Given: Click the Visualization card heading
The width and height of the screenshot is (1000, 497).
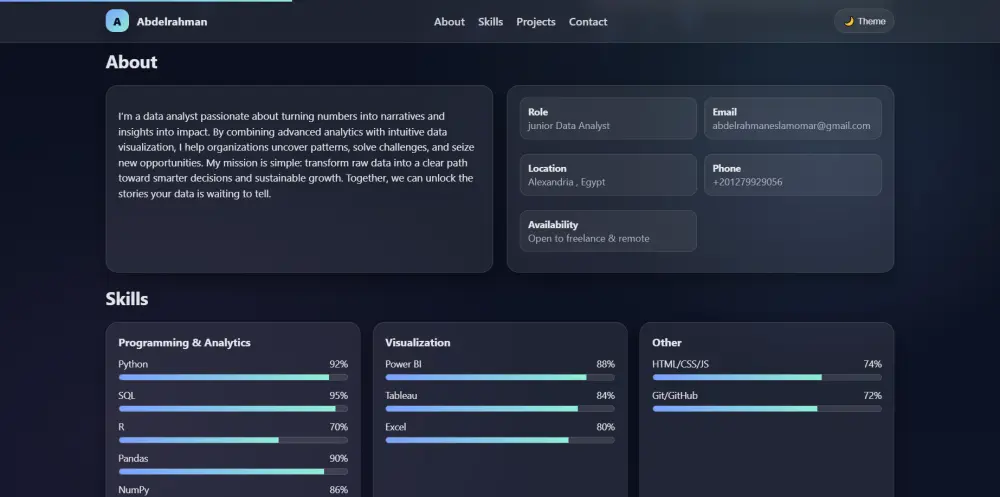Looking at the screenshot, I should [418, 343].
